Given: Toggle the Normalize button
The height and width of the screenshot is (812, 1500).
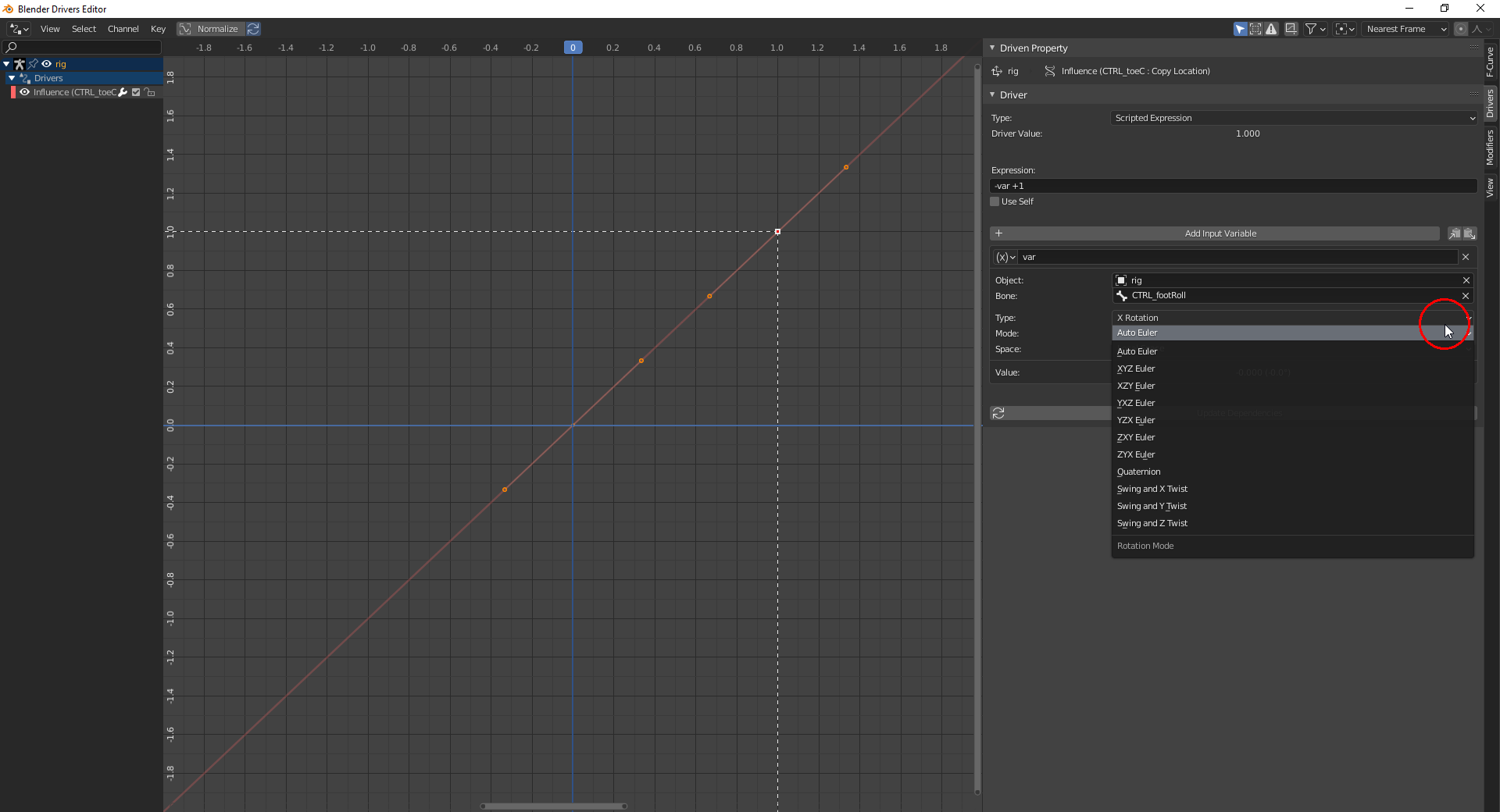Looking at the screenshot, I should [x=210, y=29].
